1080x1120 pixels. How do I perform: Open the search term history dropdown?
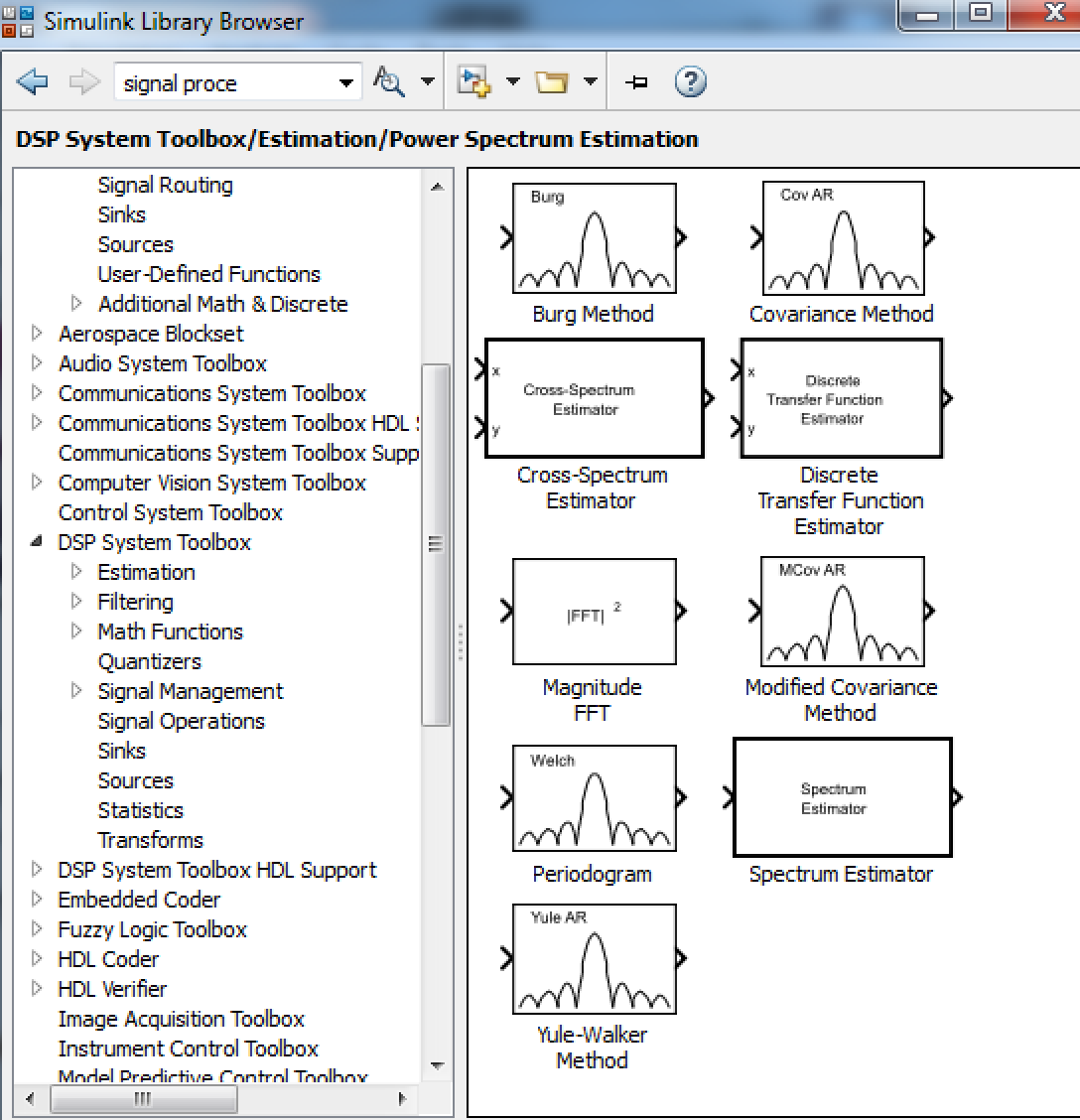tap(346, 82)
